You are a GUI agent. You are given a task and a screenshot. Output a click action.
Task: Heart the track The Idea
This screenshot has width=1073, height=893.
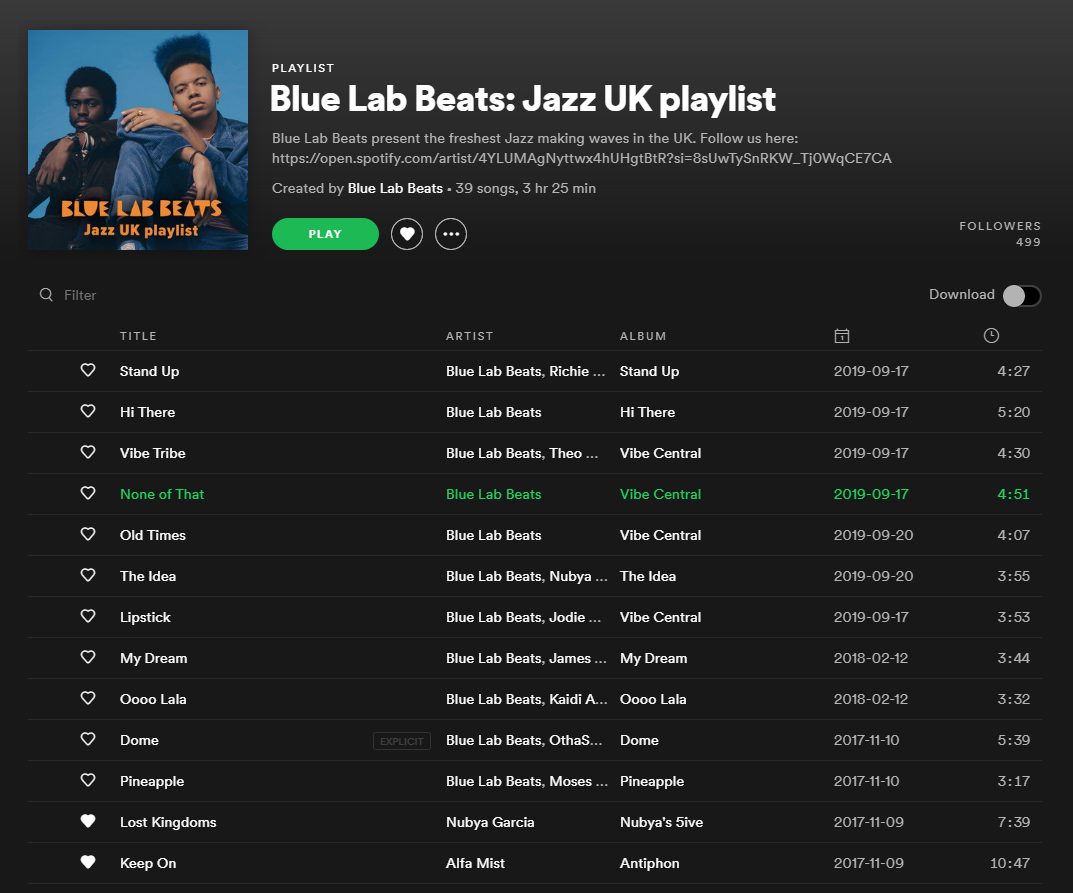(x=88, y=575)
